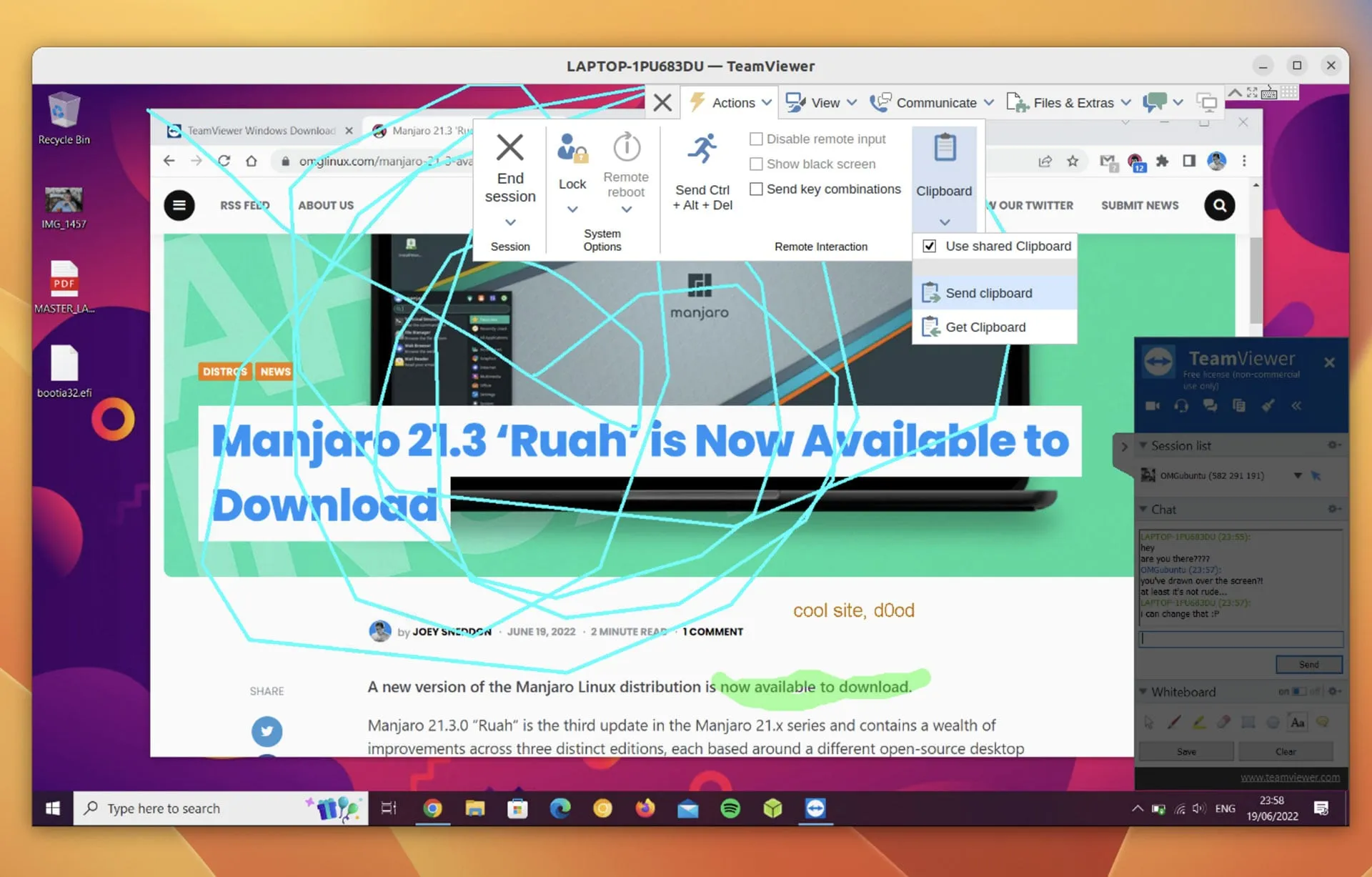Open the Communicate dropdown
Viewport: 1372px width, 877px height.
click(x=932, y=102)
